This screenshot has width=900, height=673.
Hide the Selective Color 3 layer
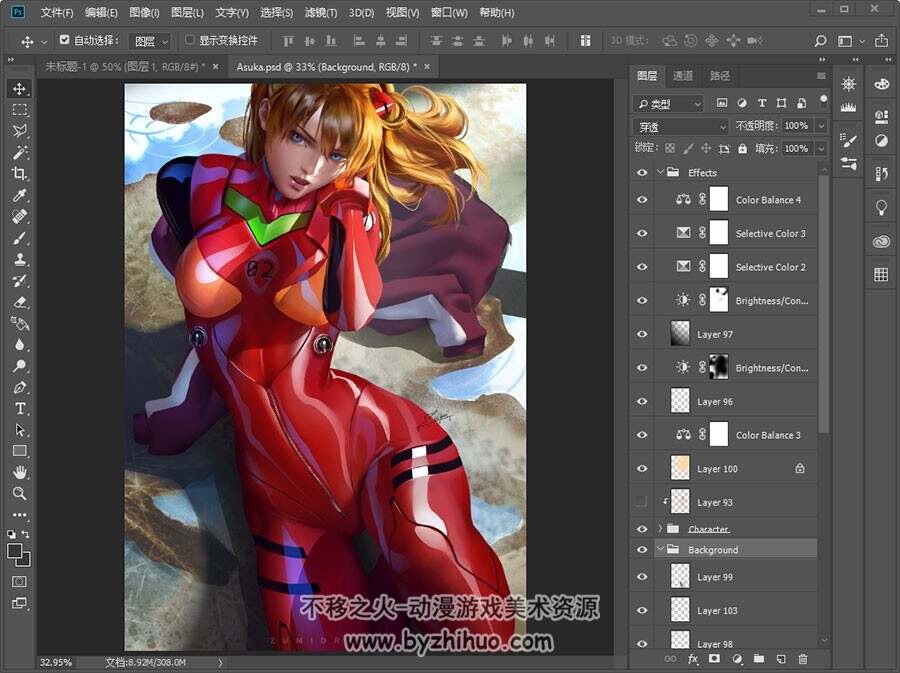point(642,233)
